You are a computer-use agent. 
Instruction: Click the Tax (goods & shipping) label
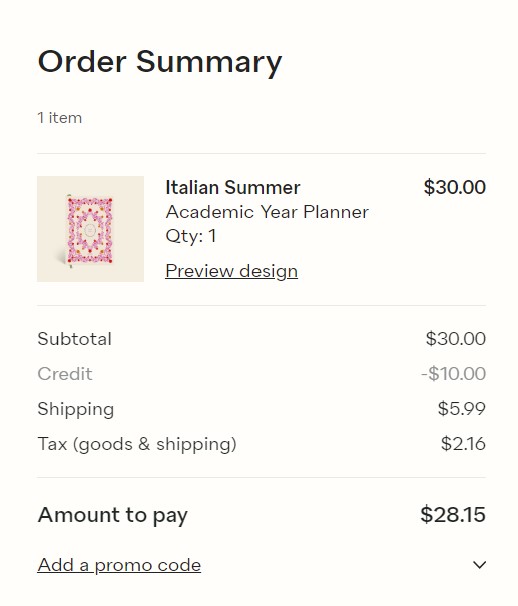[x=137, y=444]
